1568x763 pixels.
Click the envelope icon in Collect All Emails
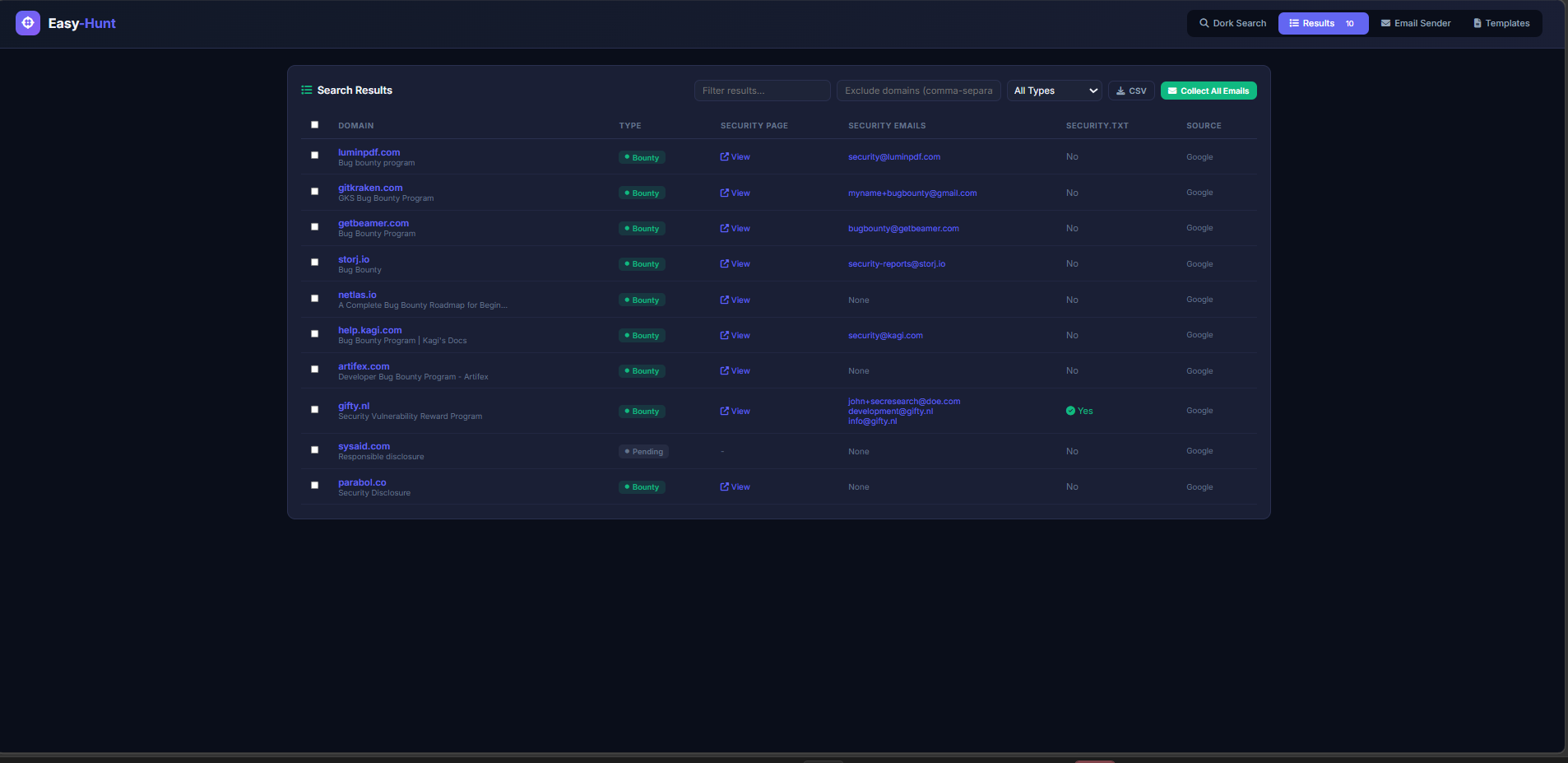click(x=1172, y=91)
